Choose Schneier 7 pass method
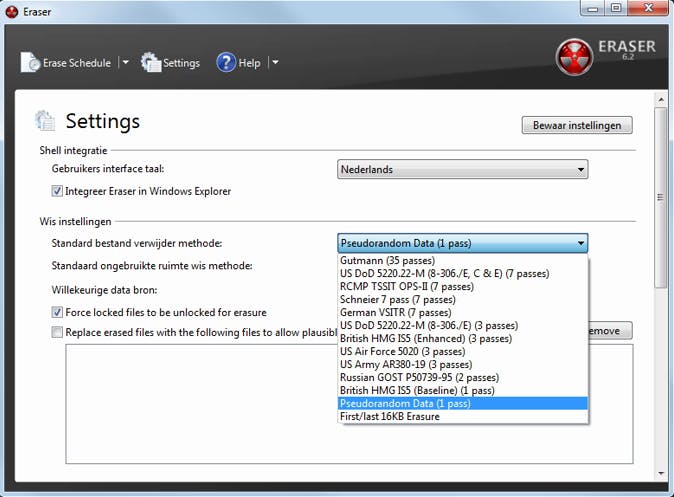This screenshot has width=674, height=497. (463, 299)
